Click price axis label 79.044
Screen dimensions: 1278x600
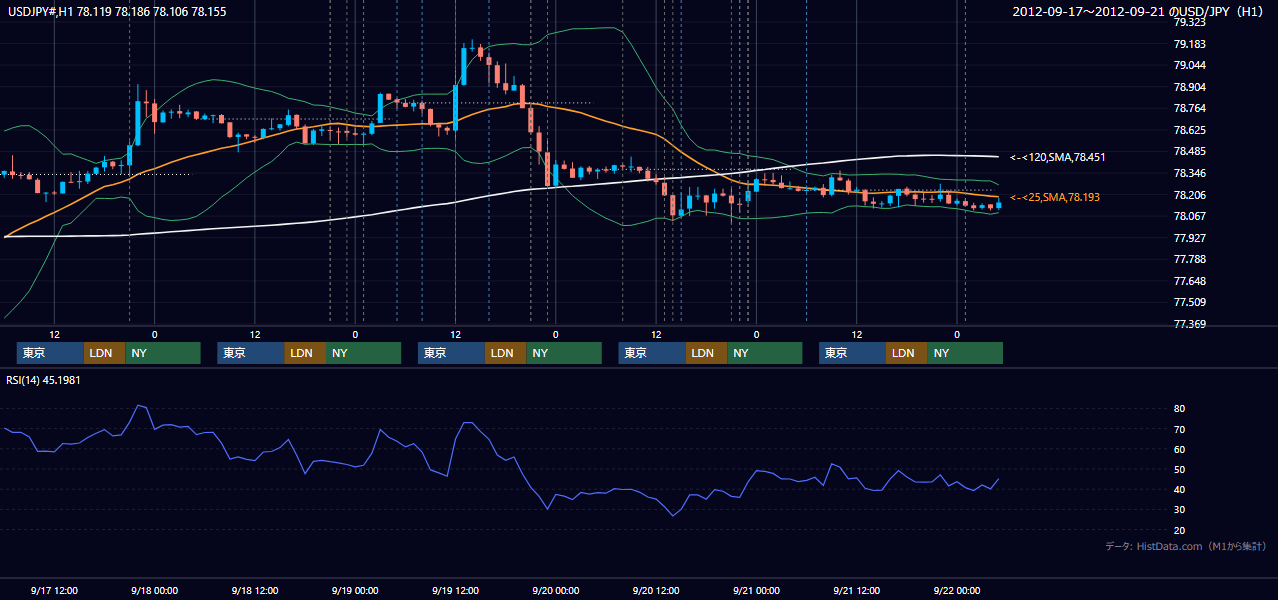point(1188,65)
